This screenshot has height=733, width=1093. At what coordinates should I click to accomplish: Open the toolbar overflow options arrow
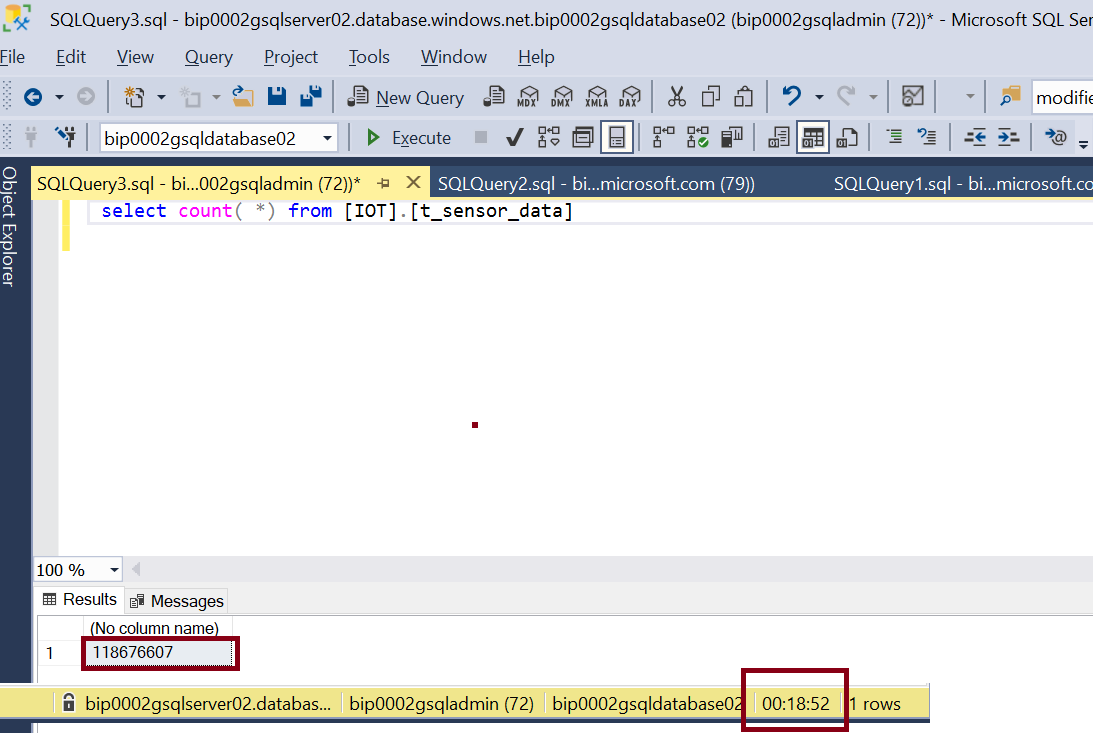[x=1083, y=144]
